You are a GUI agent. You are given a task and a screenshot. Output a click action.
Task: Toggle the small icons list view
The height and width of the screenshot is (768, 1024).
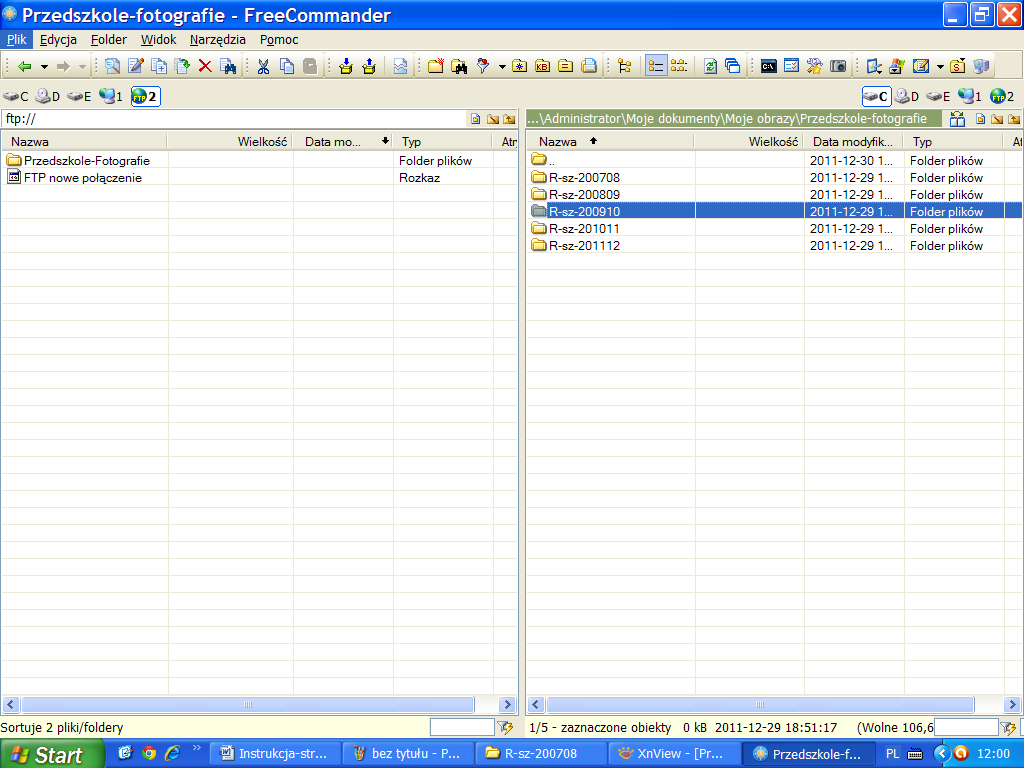coord(679,66)
